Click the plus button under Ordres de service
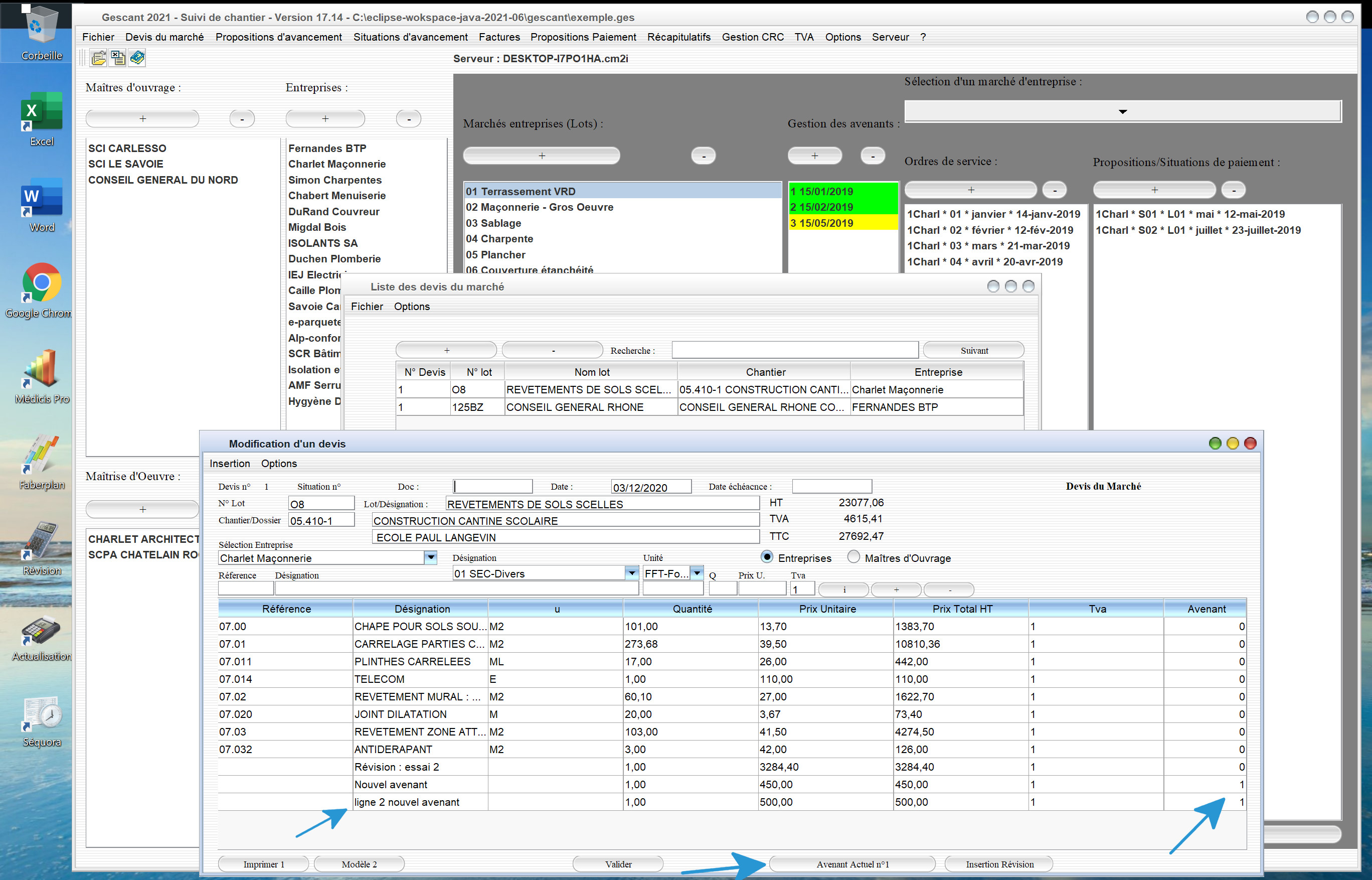The height and width of the screenshot is (880, 1372). (x=970, y=190)
